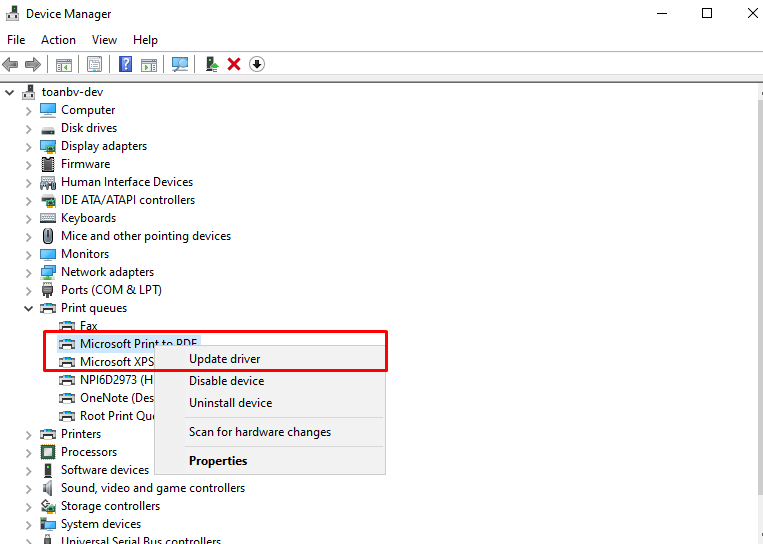The height and width of the screenshot is (544, 763).
Task: Click Scan for hardware changes toolbar icon
Action: 180,64
